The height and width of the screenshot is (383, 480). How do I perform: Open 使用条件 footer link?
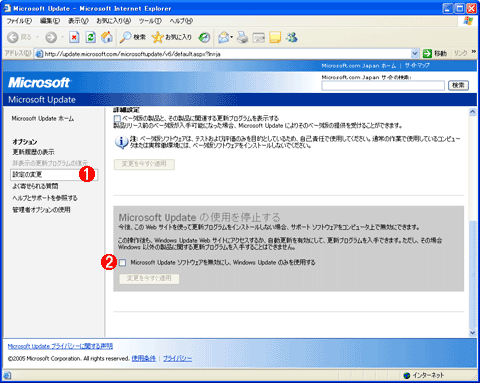tap(144, 359)
